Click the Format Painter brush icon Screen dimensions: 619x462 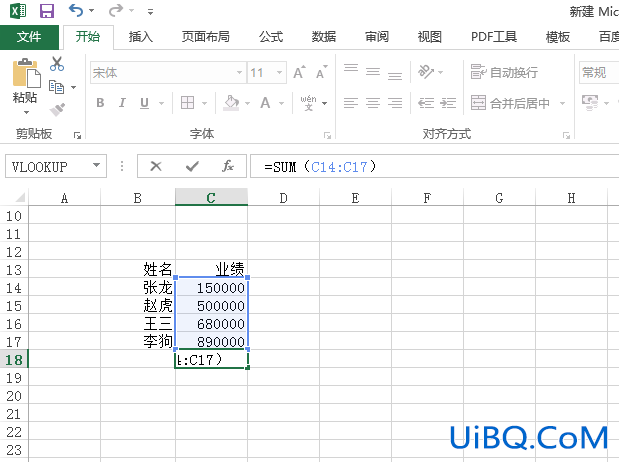click(58, 109)
